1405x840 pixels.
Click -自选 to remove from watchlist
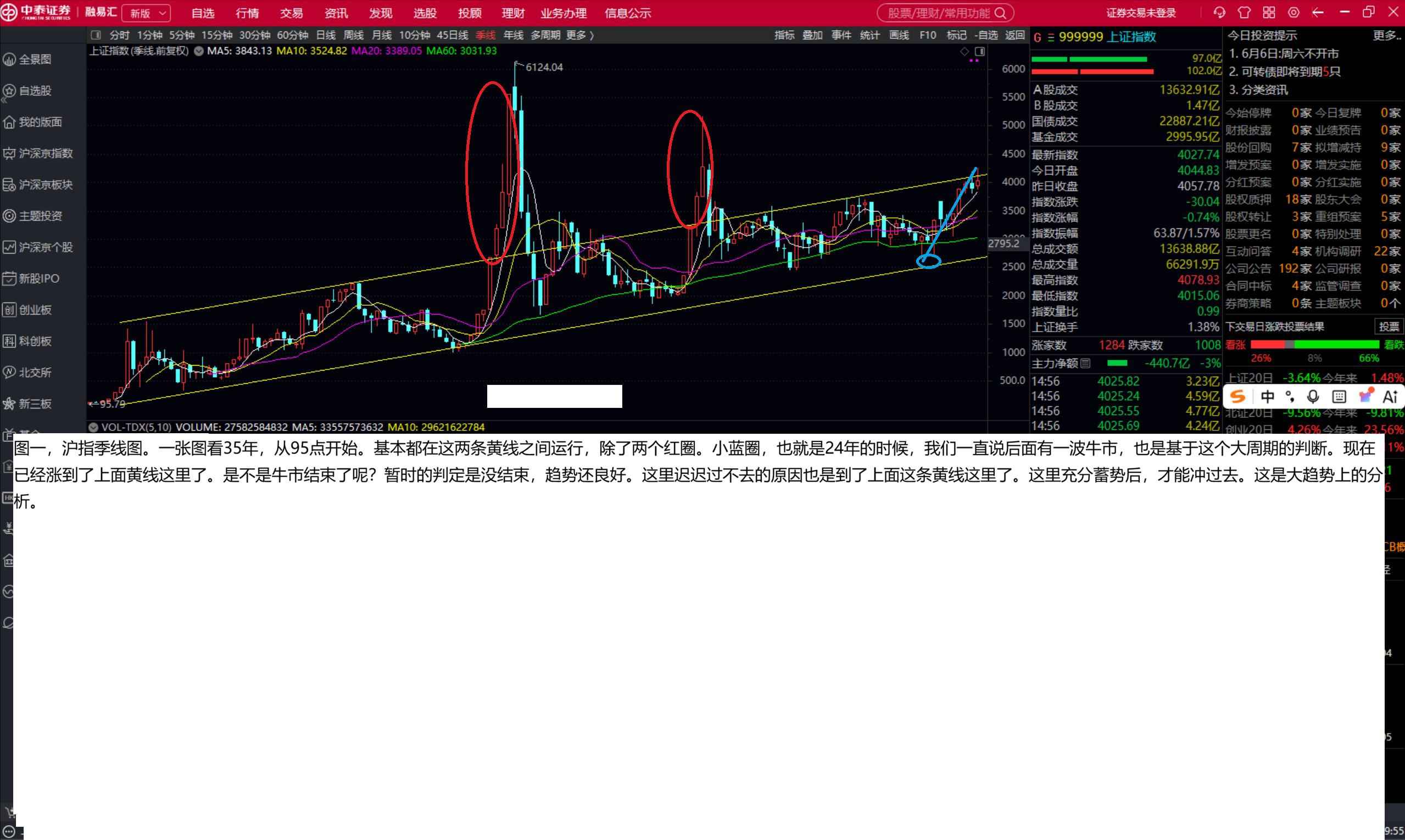click(x=986, y=35)
